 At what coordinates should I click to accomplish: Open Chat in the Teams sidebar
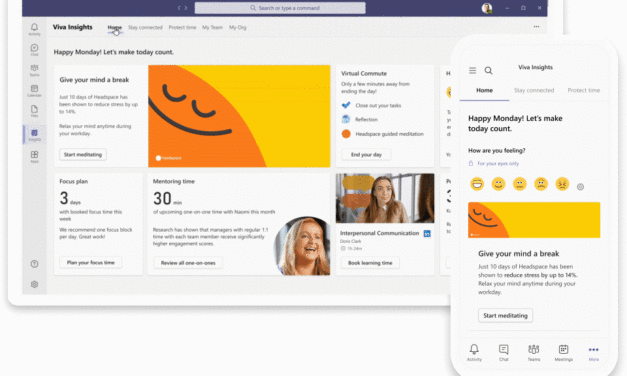(34, 50)
